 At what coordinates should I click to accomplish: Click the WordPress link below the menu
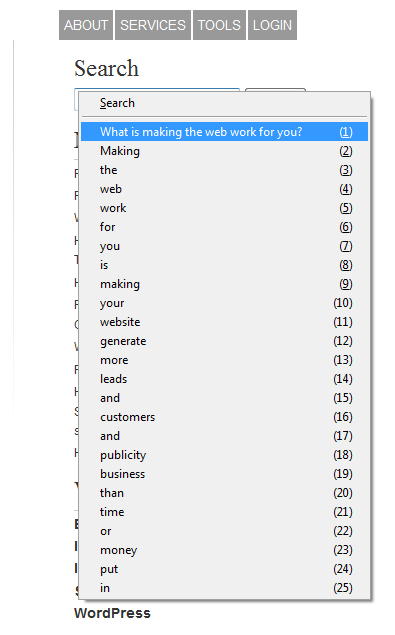coord(112,613)
